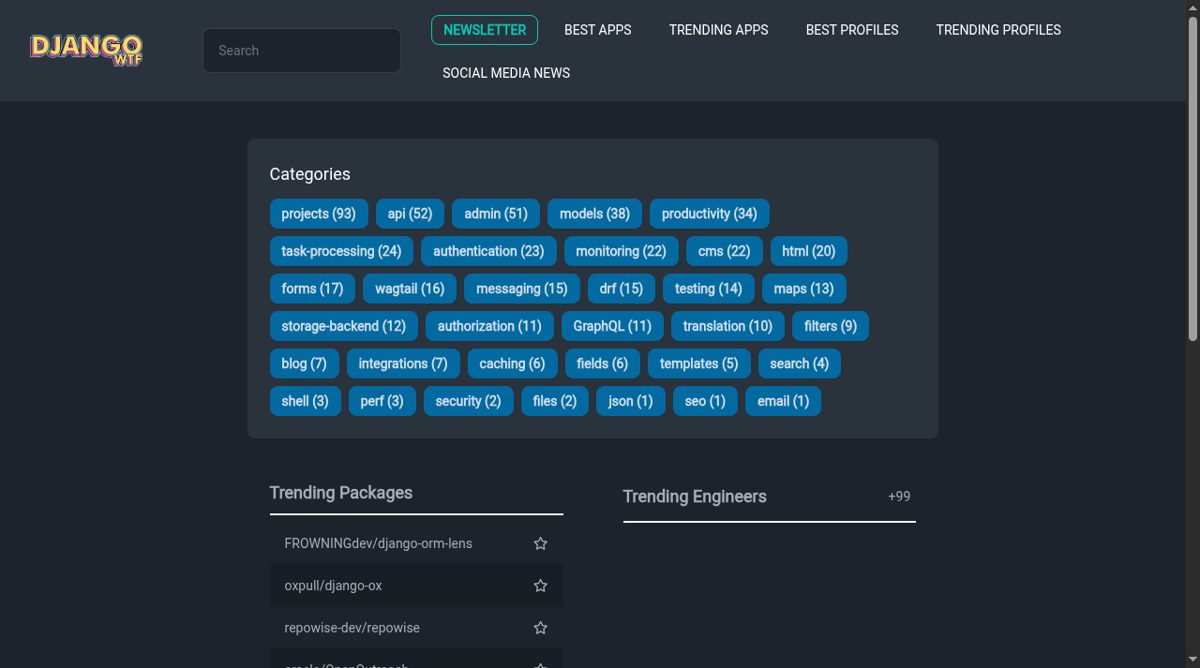Image resolution: width=1200 pixels, height=668 pixels.
Task: Choose the testing (14) category
Action: tap(708, 289)
